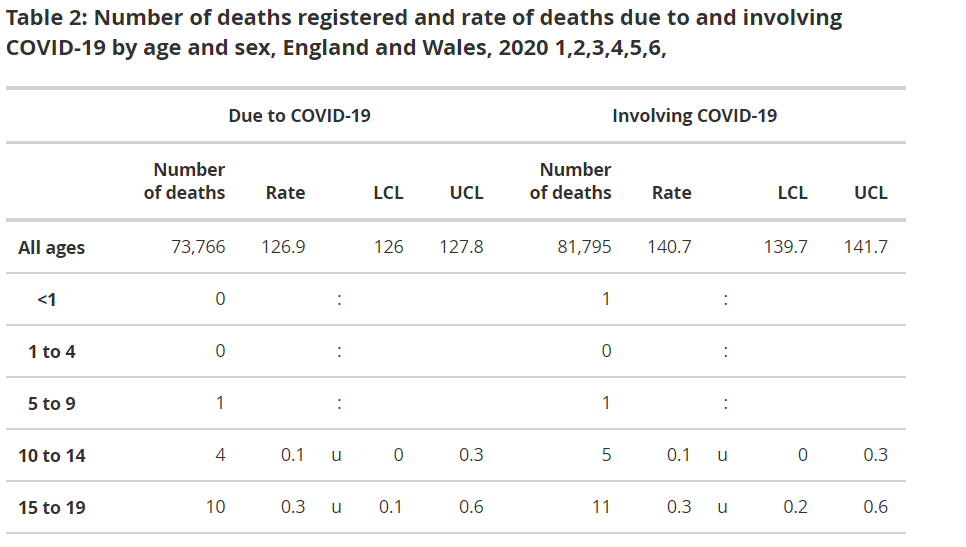Click the 'All ages' row label

pos(51,248)
